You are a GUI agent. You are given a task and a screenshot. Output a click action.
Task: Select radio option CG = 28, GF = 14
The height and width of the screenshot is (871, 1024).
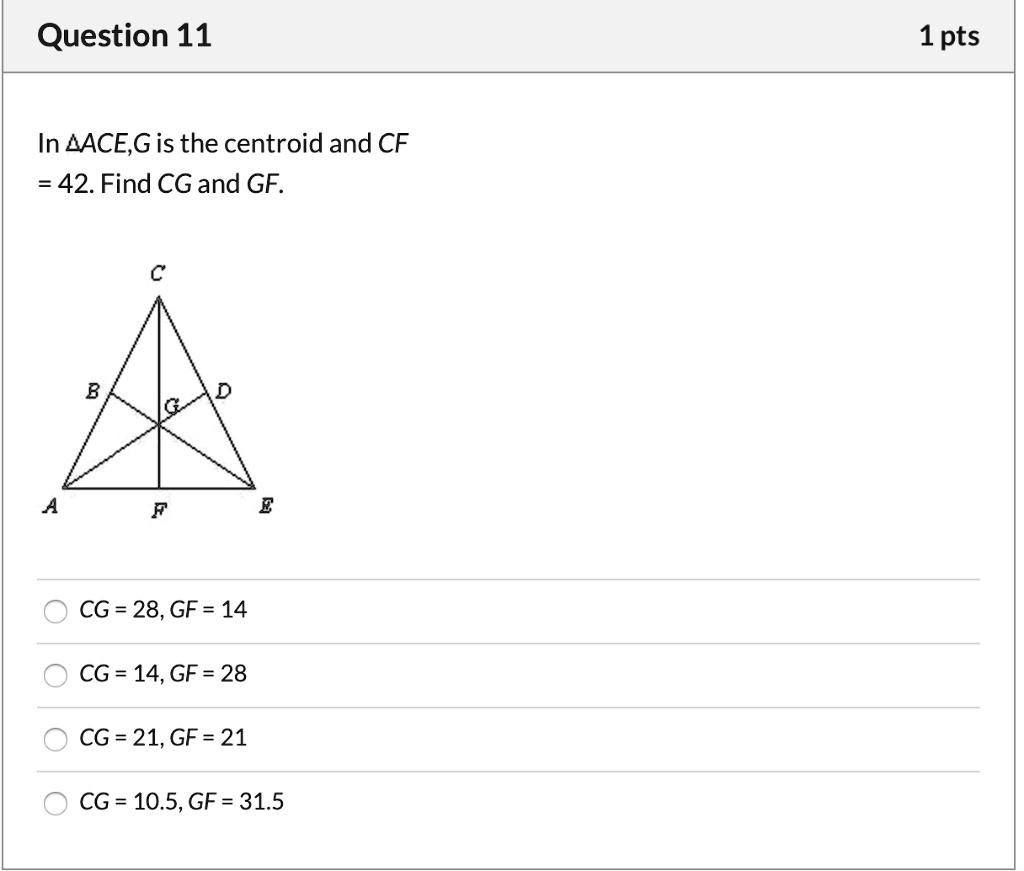[55, 610]
